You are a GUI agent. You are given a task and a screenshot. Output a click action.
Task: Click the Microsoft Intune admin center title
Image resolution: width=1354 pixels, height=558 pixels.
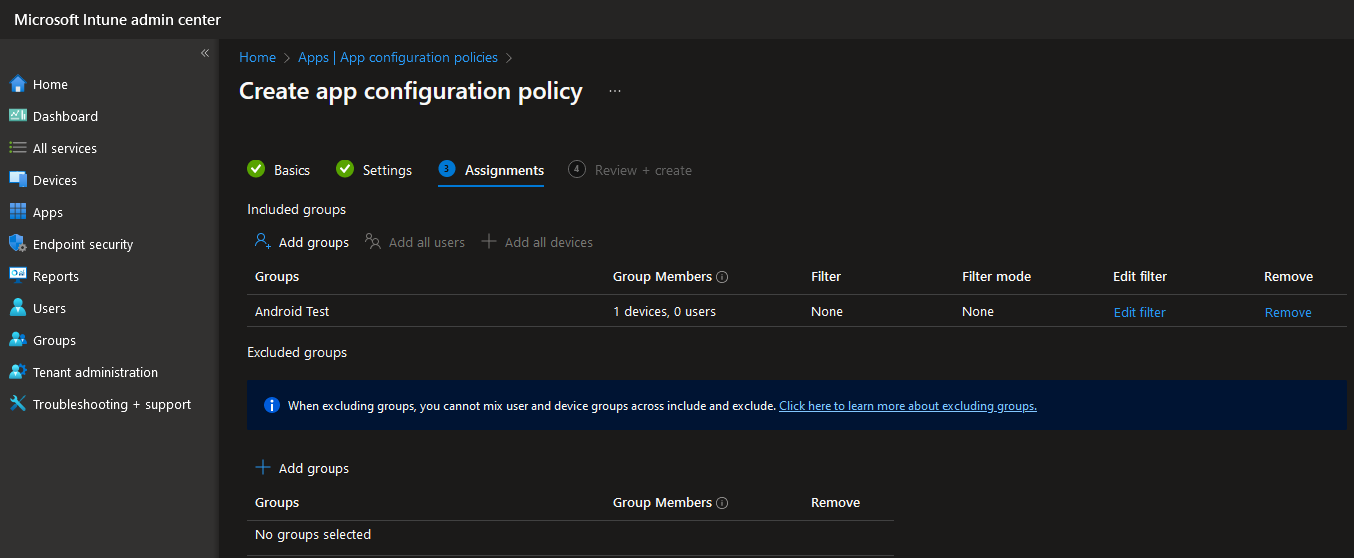click(x=118, y=20)
